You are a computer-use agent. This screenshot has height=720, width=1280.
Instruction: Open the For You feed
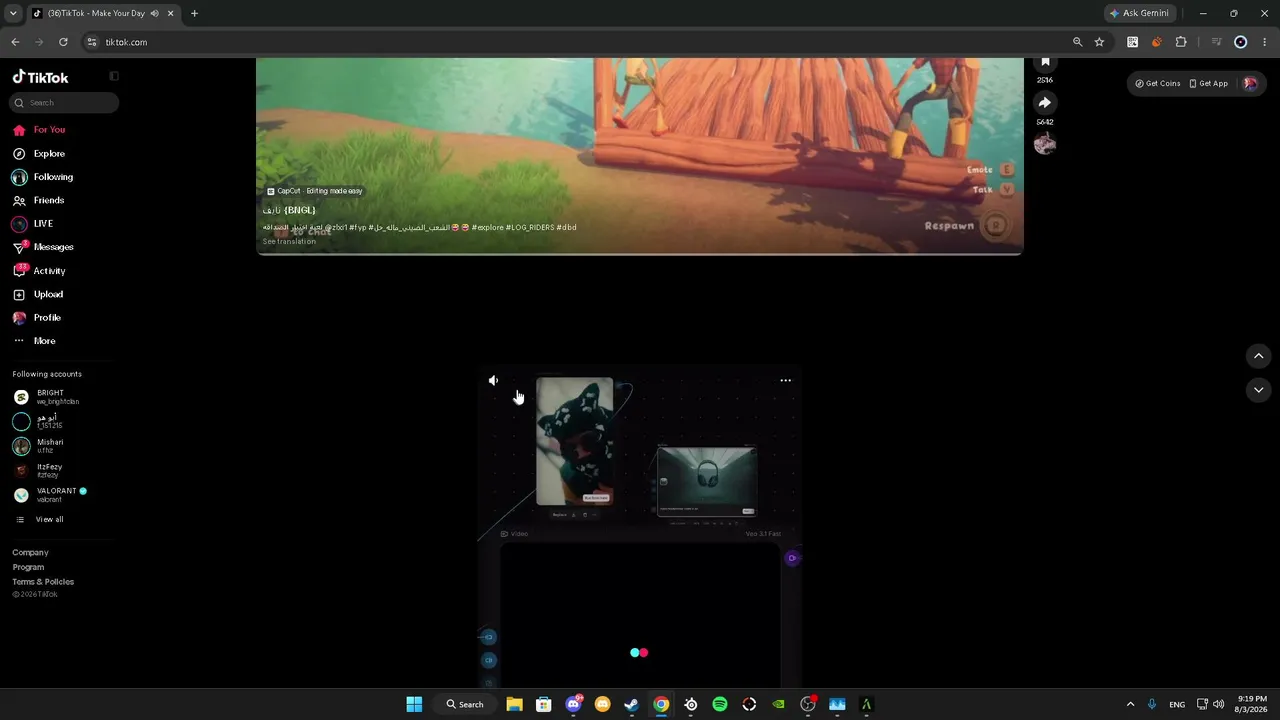pos(40,130)
